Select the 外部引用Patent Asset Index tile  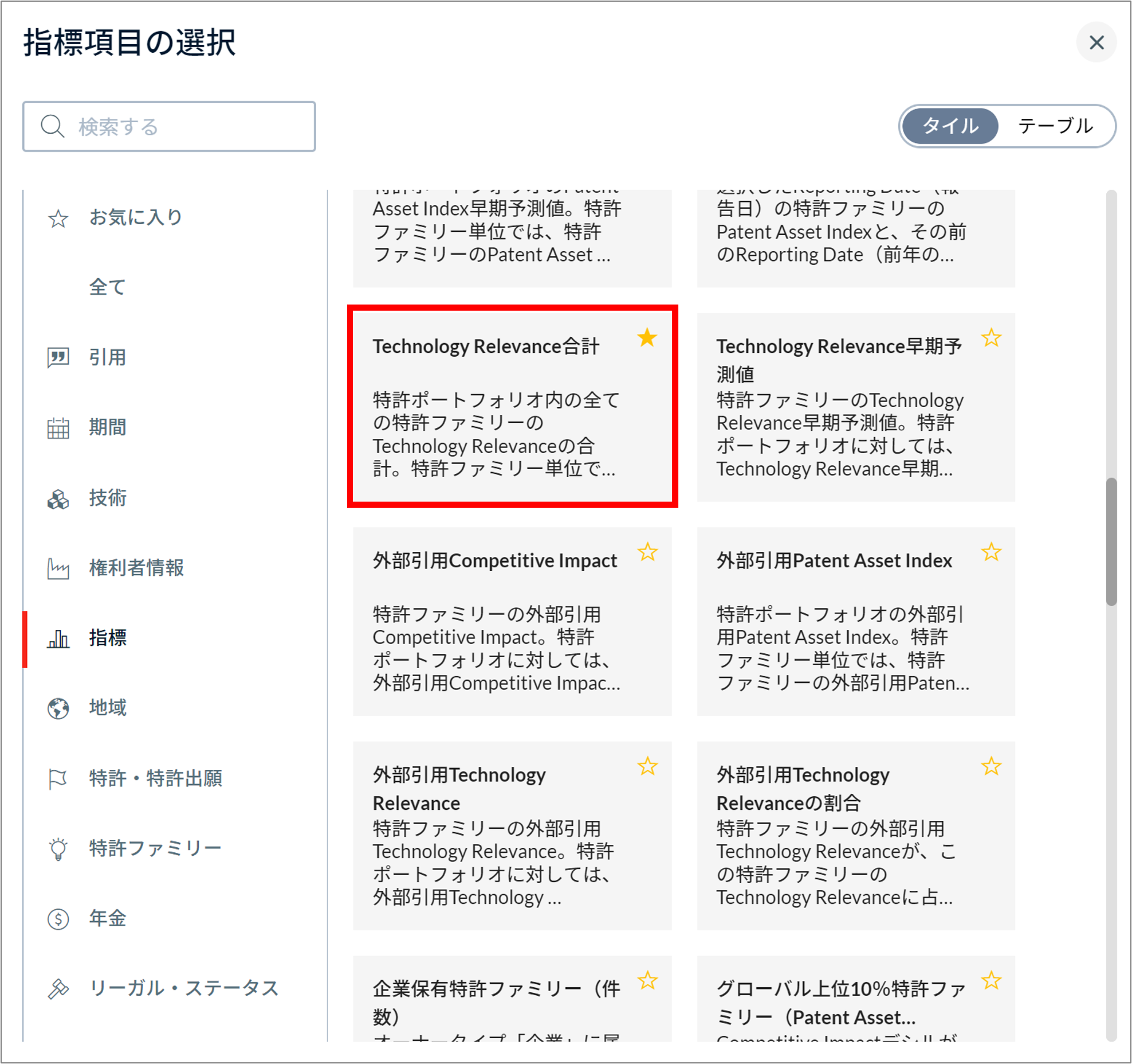point(856,621)
